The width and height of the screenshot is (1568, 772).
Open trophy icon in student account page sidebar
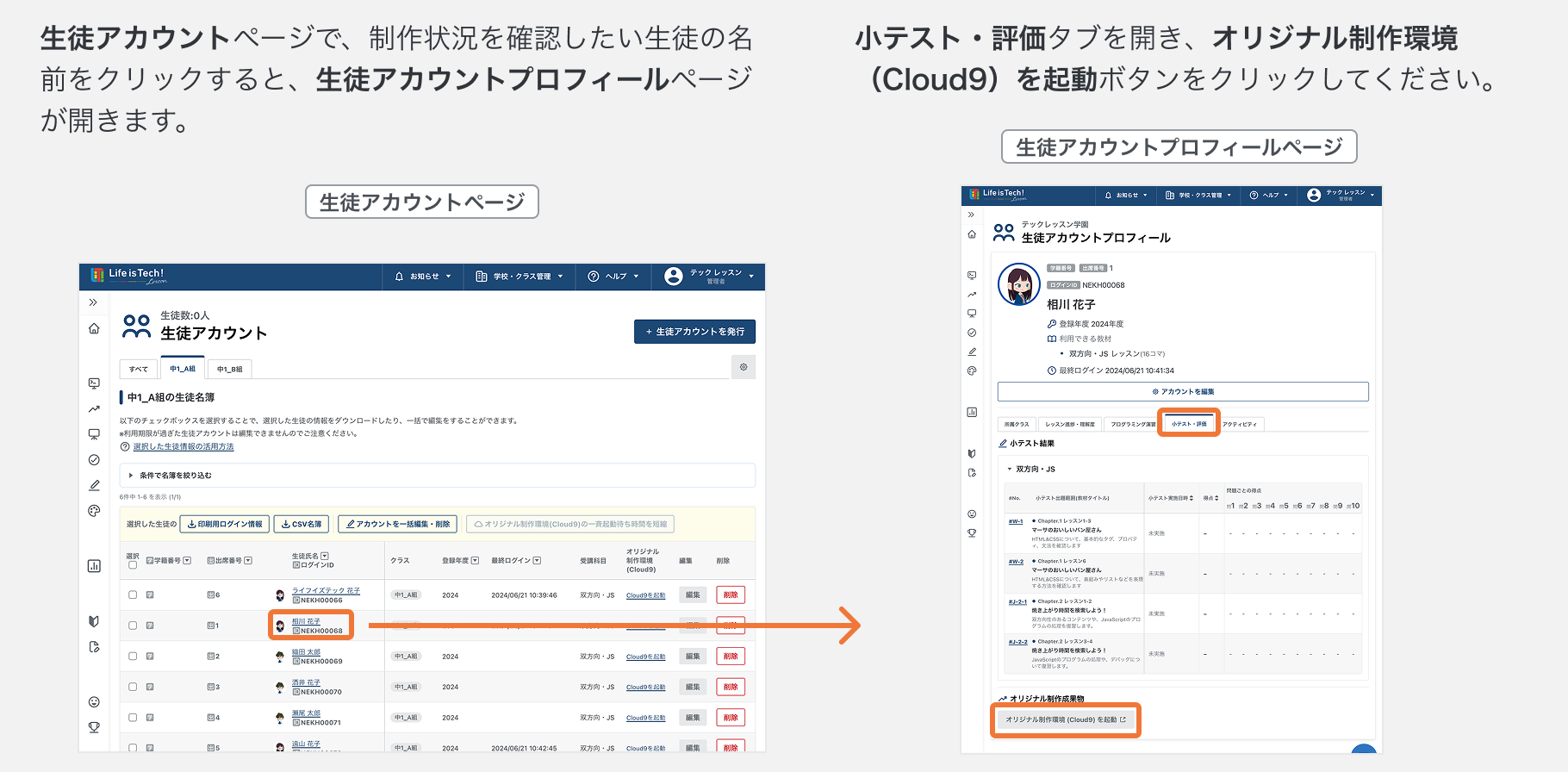pos(94,727)
